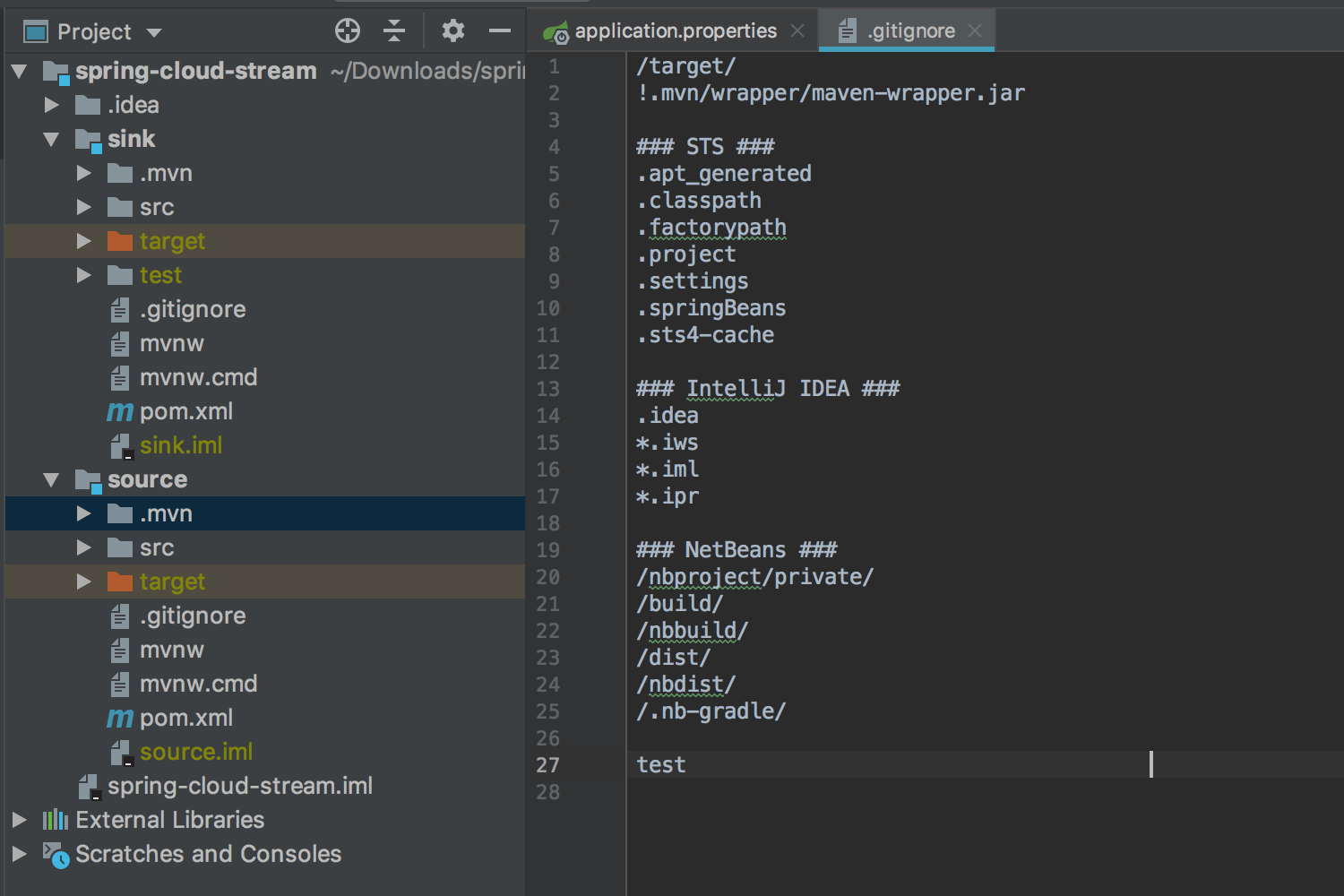Expand src folder under sink
1344x896 pixels.
click(84, 207)
